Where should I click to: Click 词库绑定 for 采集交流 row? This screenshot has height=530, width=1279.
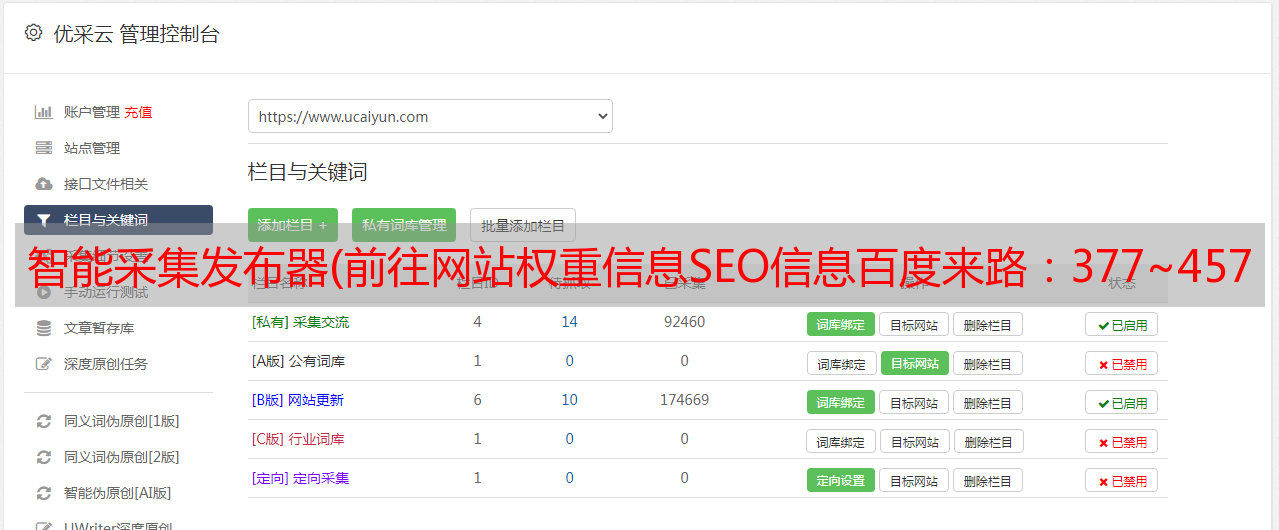pyautogui.click(x=841, y=324)
